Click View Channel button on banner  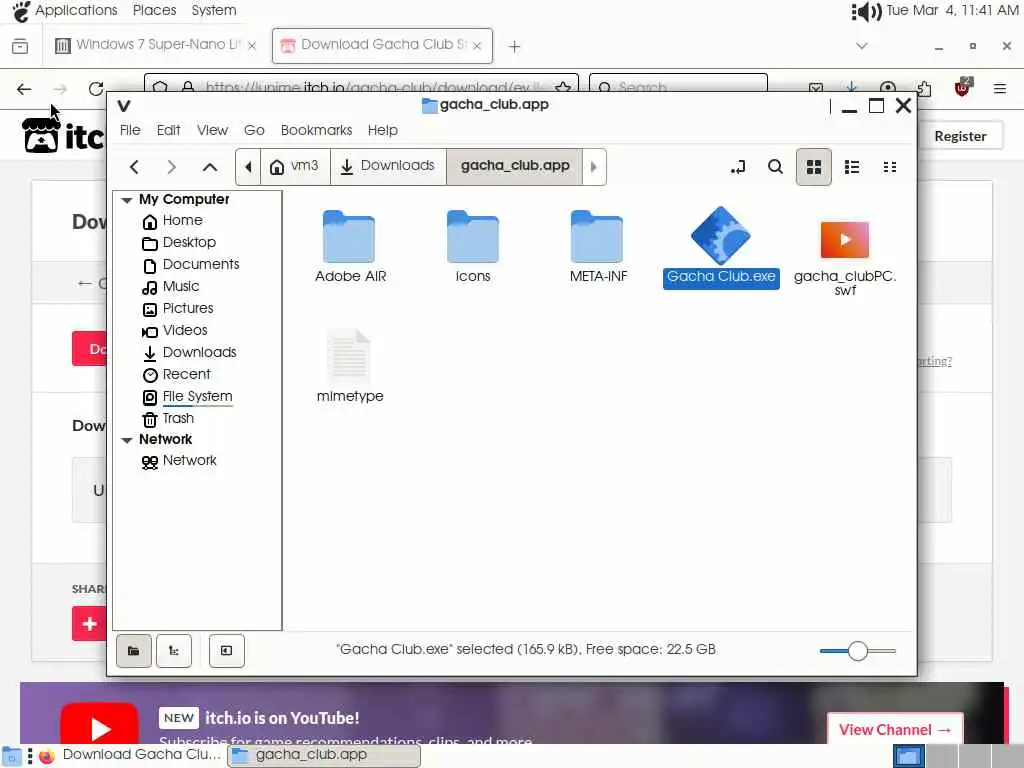(895, 729)
